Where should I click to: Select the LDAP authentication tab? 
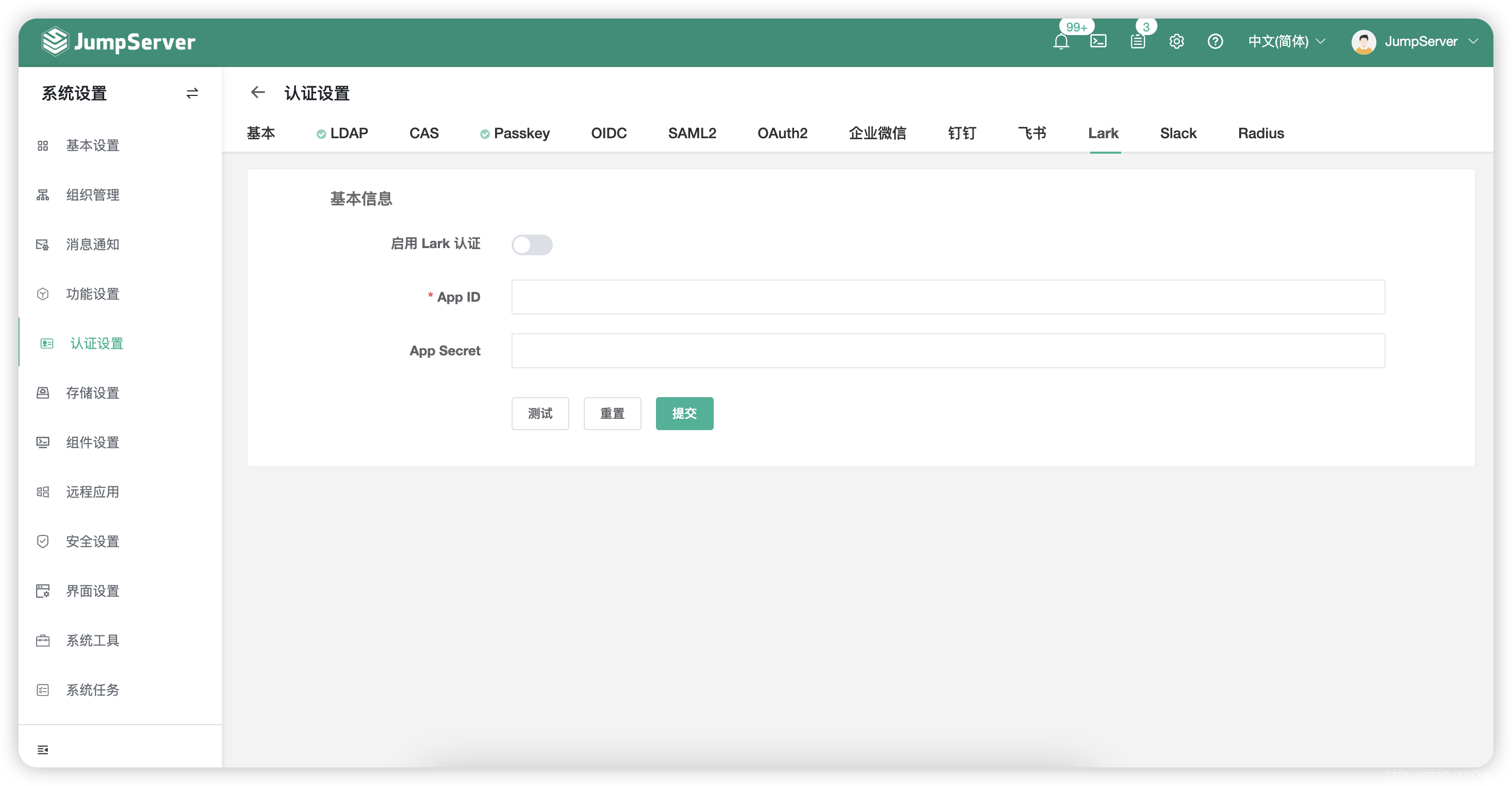tap(348, 133)
